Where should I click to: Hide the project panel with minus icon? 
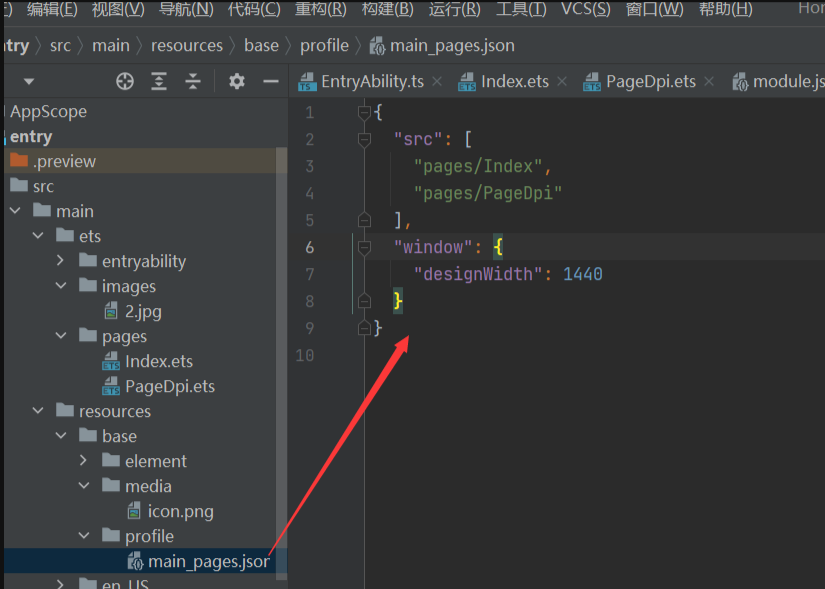coord(270,82)
